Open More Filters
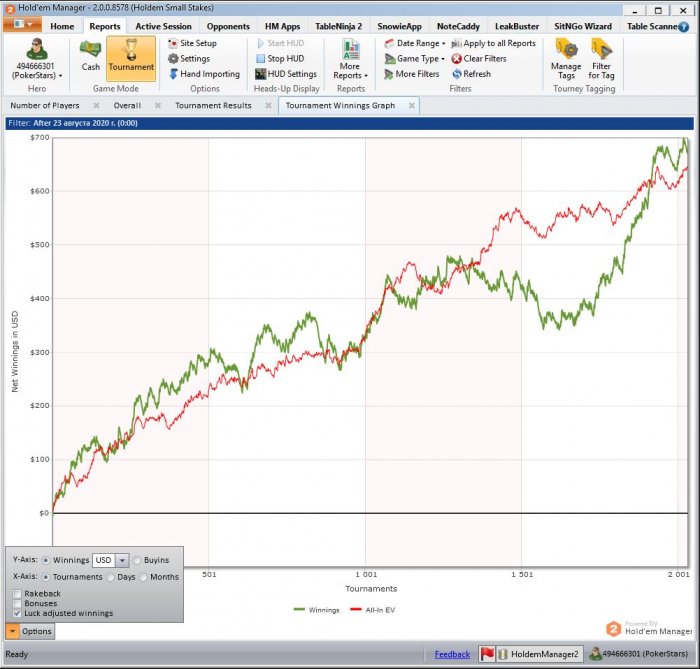 [x=412, y=74]
